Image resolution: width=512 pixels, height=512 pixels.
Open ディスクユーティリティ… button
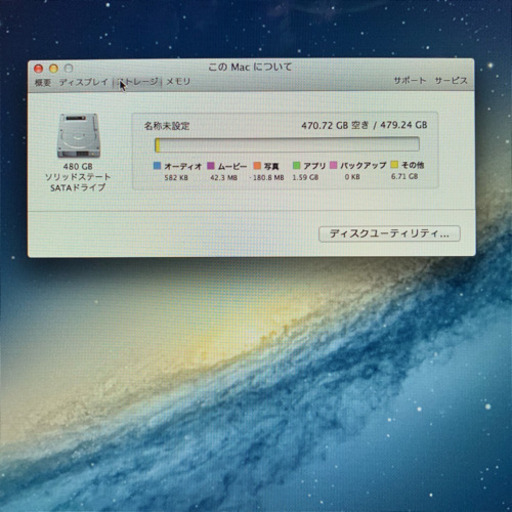(390, 234)
